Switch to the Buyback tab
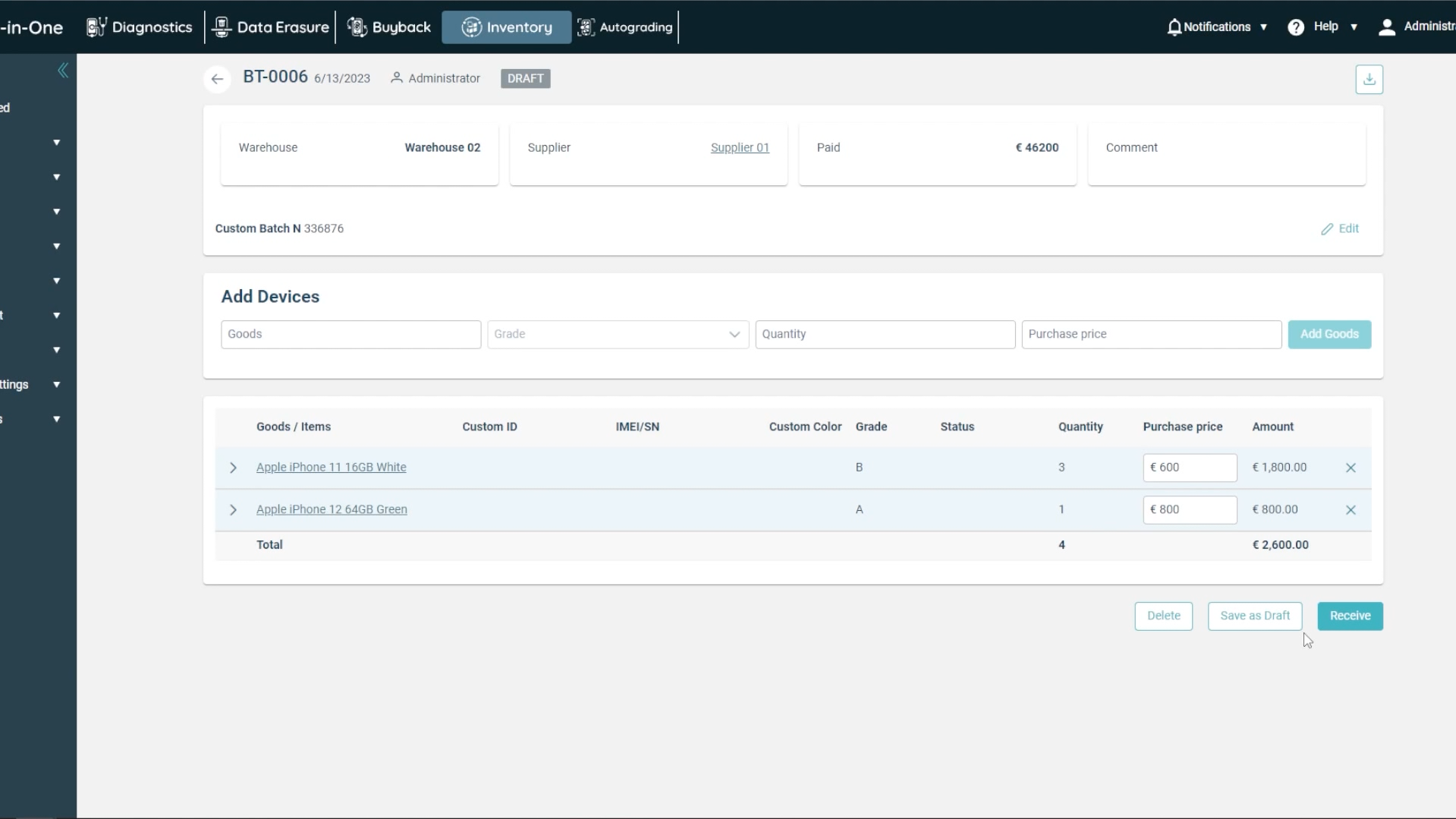This screenshot has width=1456, height=819. 389,27
